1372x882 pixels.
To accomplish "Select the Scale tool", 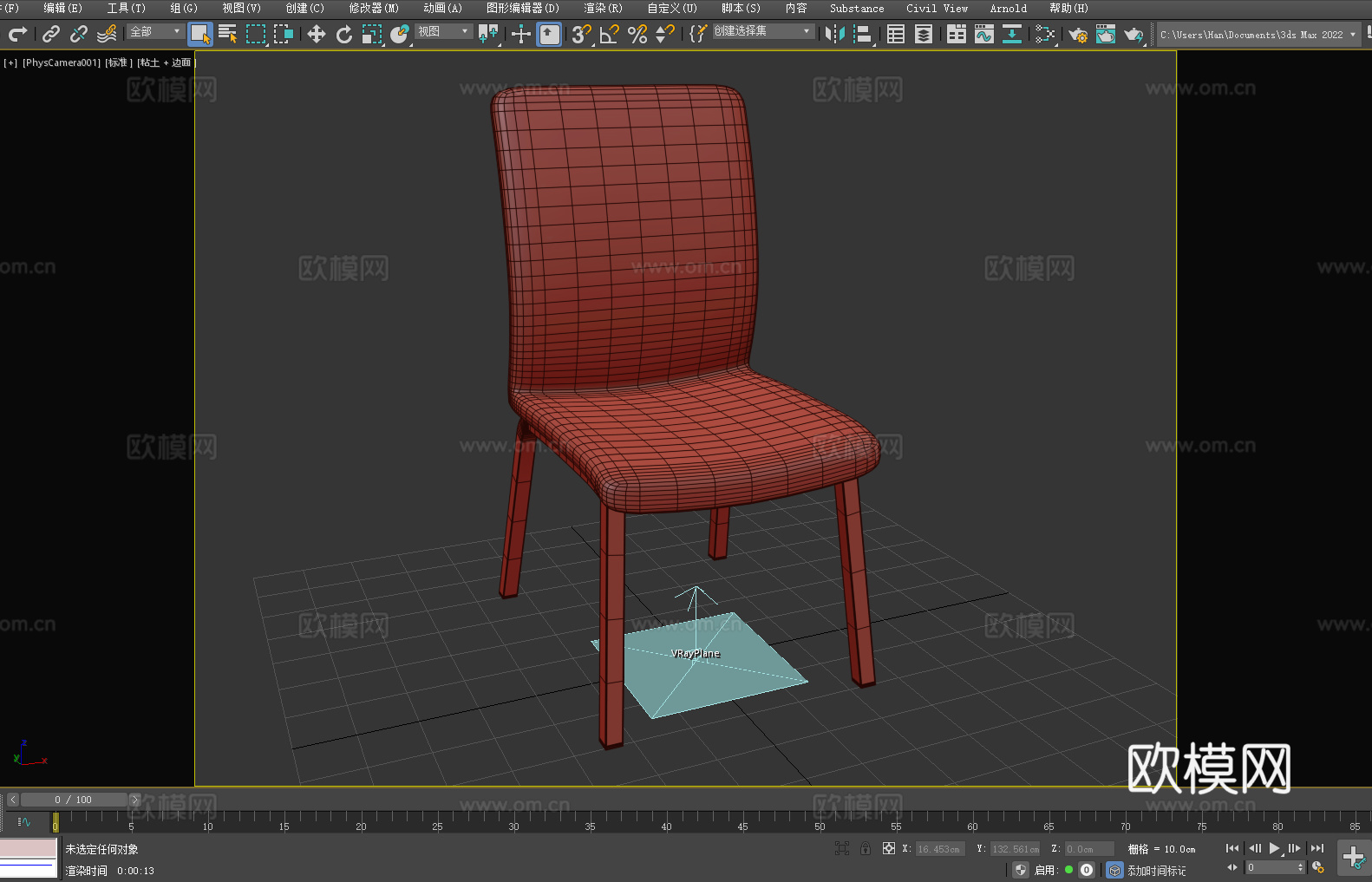I will point(372,34).
